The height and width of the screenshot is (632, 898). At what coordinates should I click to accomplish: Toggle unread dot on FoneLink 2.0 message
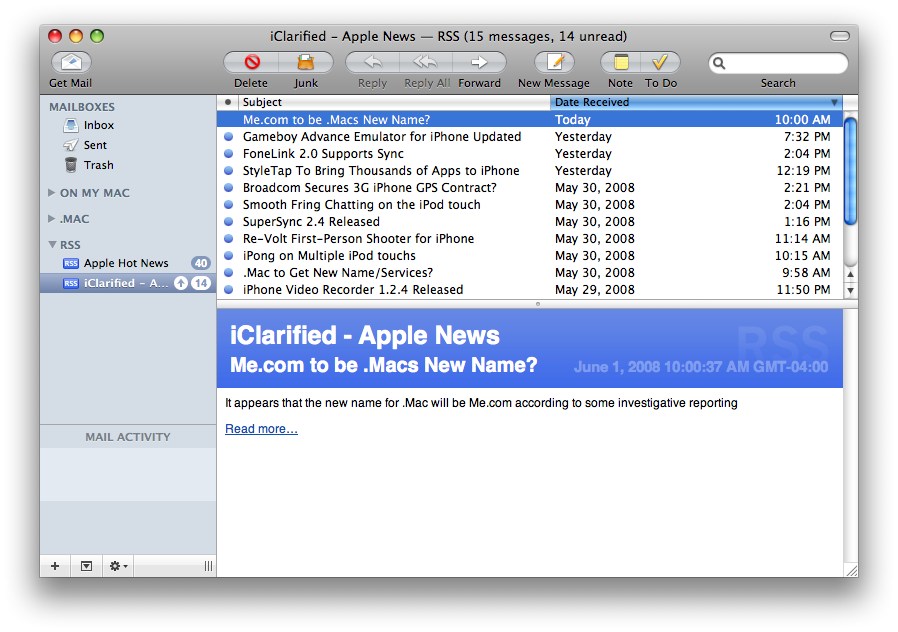[x=228, y=154]
